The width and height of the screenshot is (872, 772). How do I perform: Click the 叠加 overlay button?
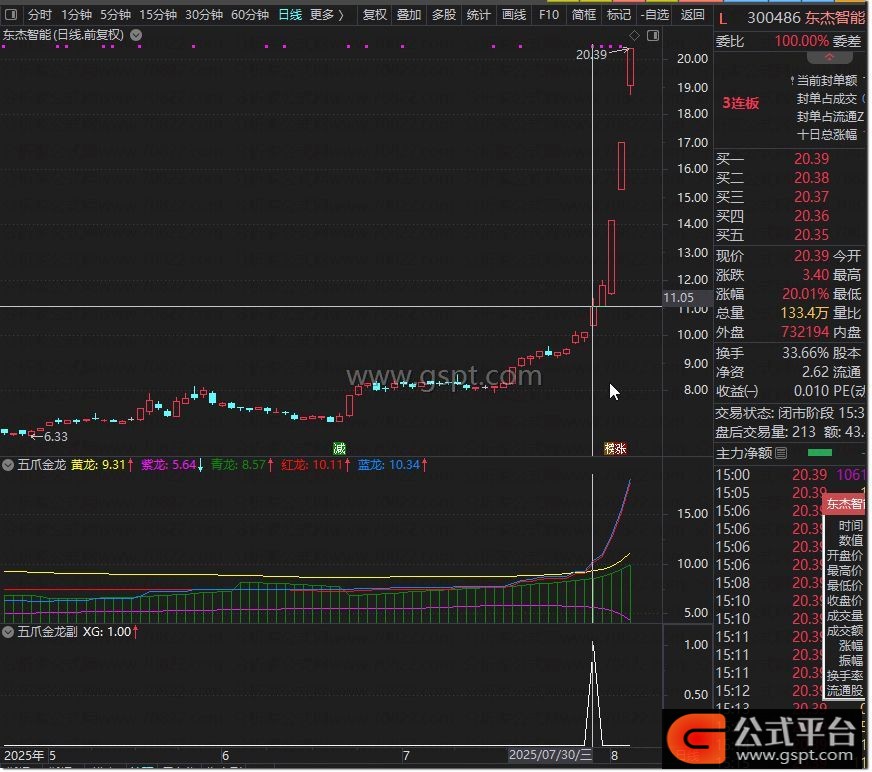click(x=410, y=14)
